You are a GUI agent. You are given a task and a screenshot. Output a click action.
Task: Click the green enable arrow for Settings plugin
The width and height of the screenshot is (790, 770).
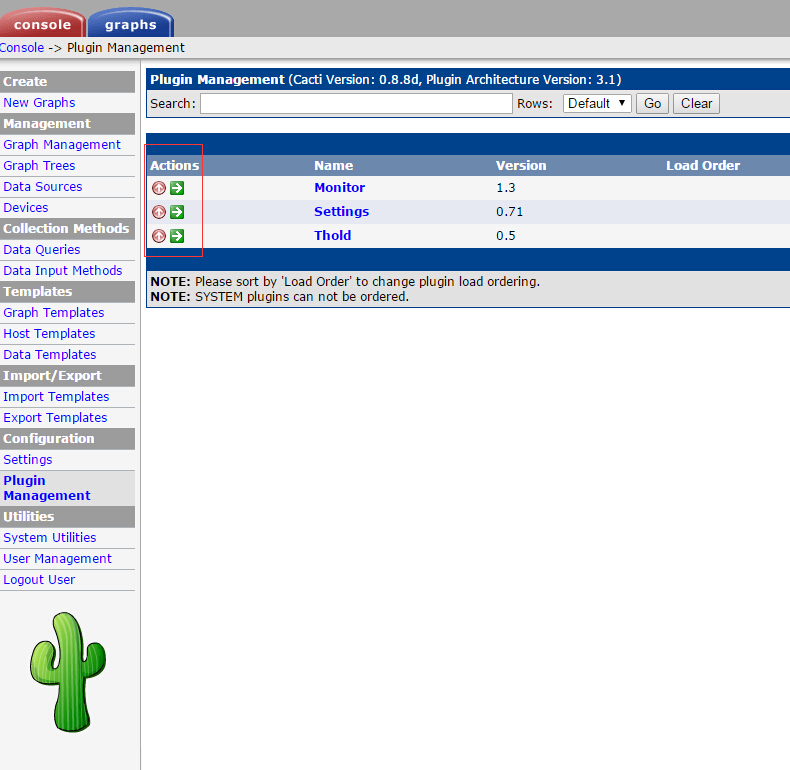tap(177, 212)
